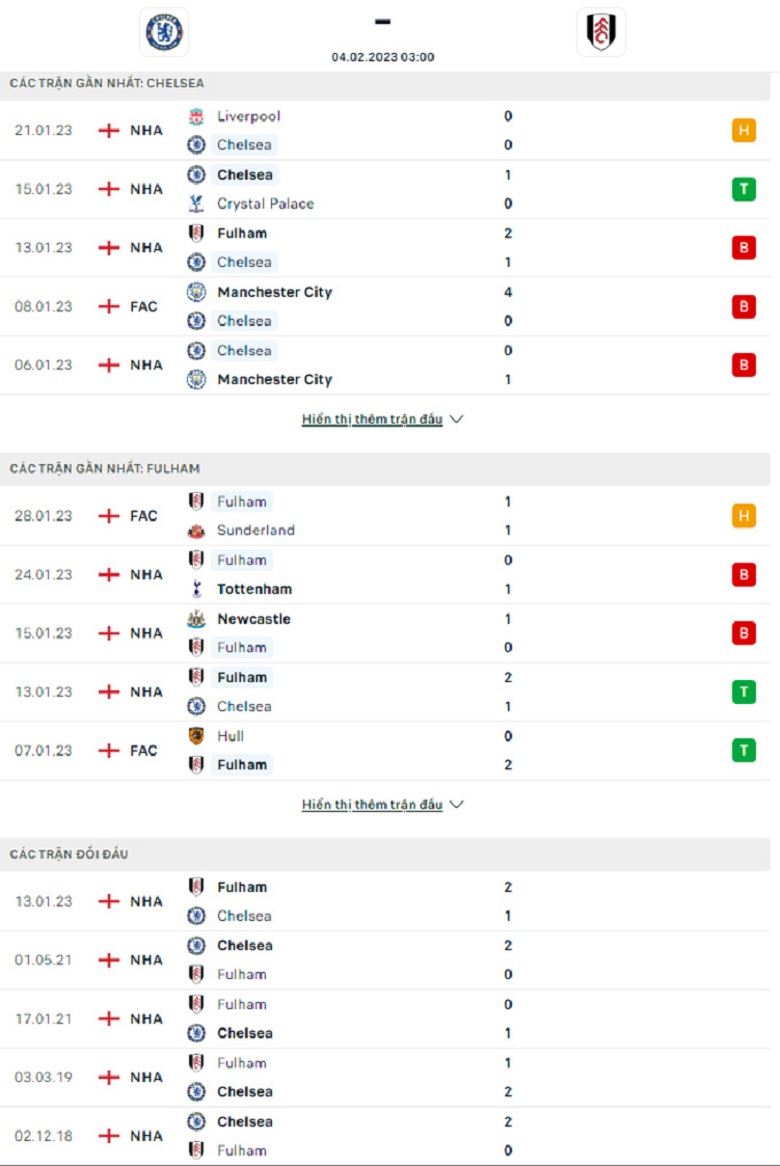The height and width of the screenshot is (1166, 780).
Task: Click red B badge for Tottenham match
Action: [x=743, y=575]
